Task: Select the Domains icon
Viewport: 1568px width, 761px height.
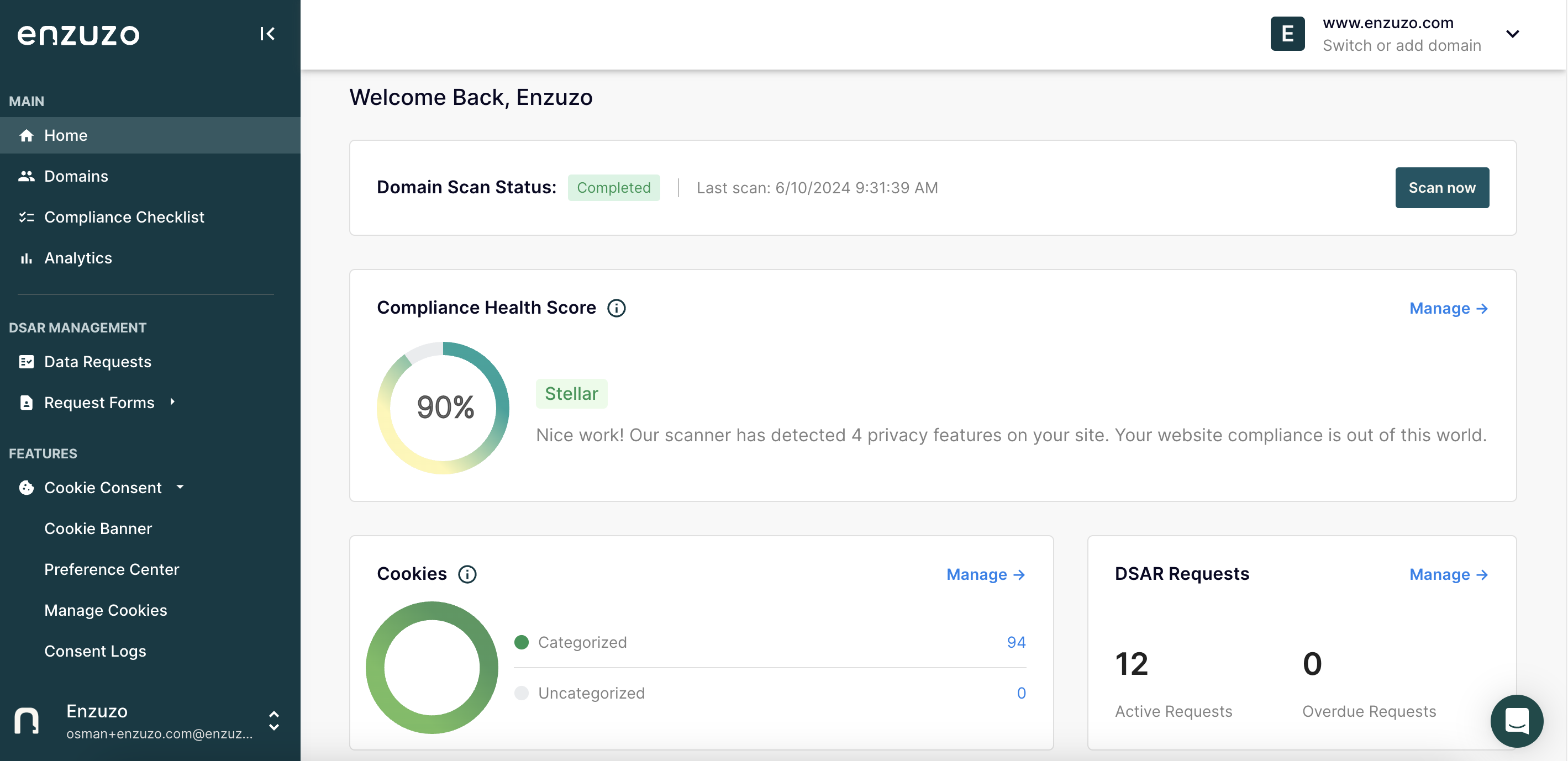Action: pos(27,176)
